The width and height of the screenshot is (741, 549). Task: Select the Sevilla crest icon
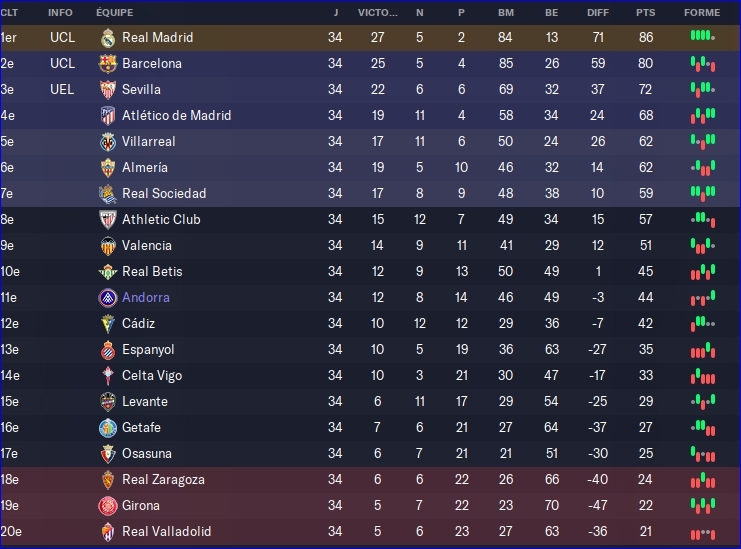pos(108,89)
